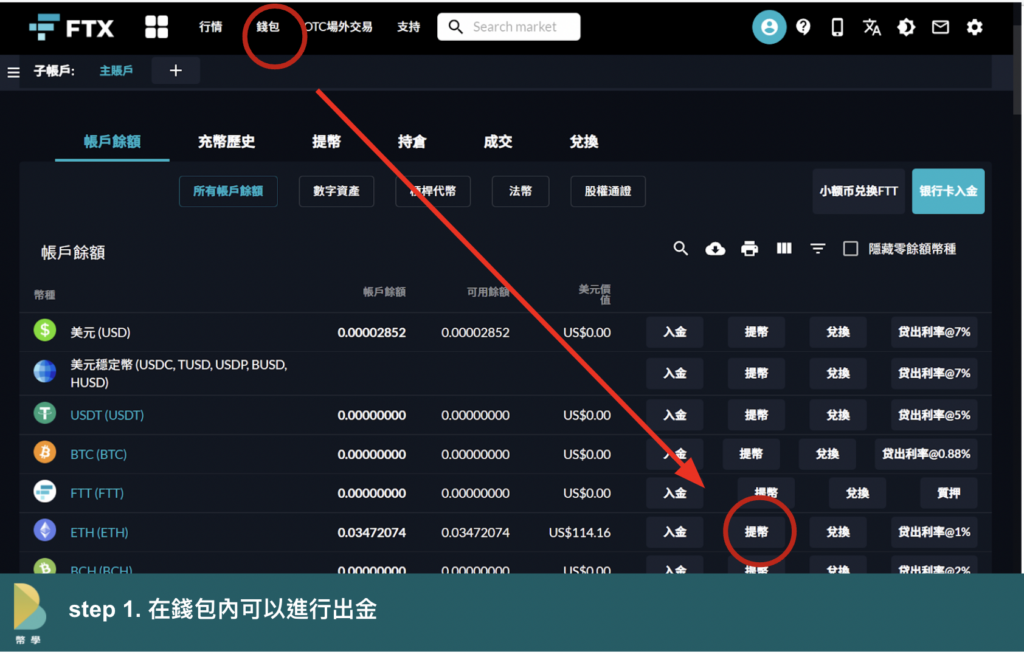This screenshot has width=1024, height=654.
Task: Click the USDT Tether coin icon
Action: pos(45,413)
